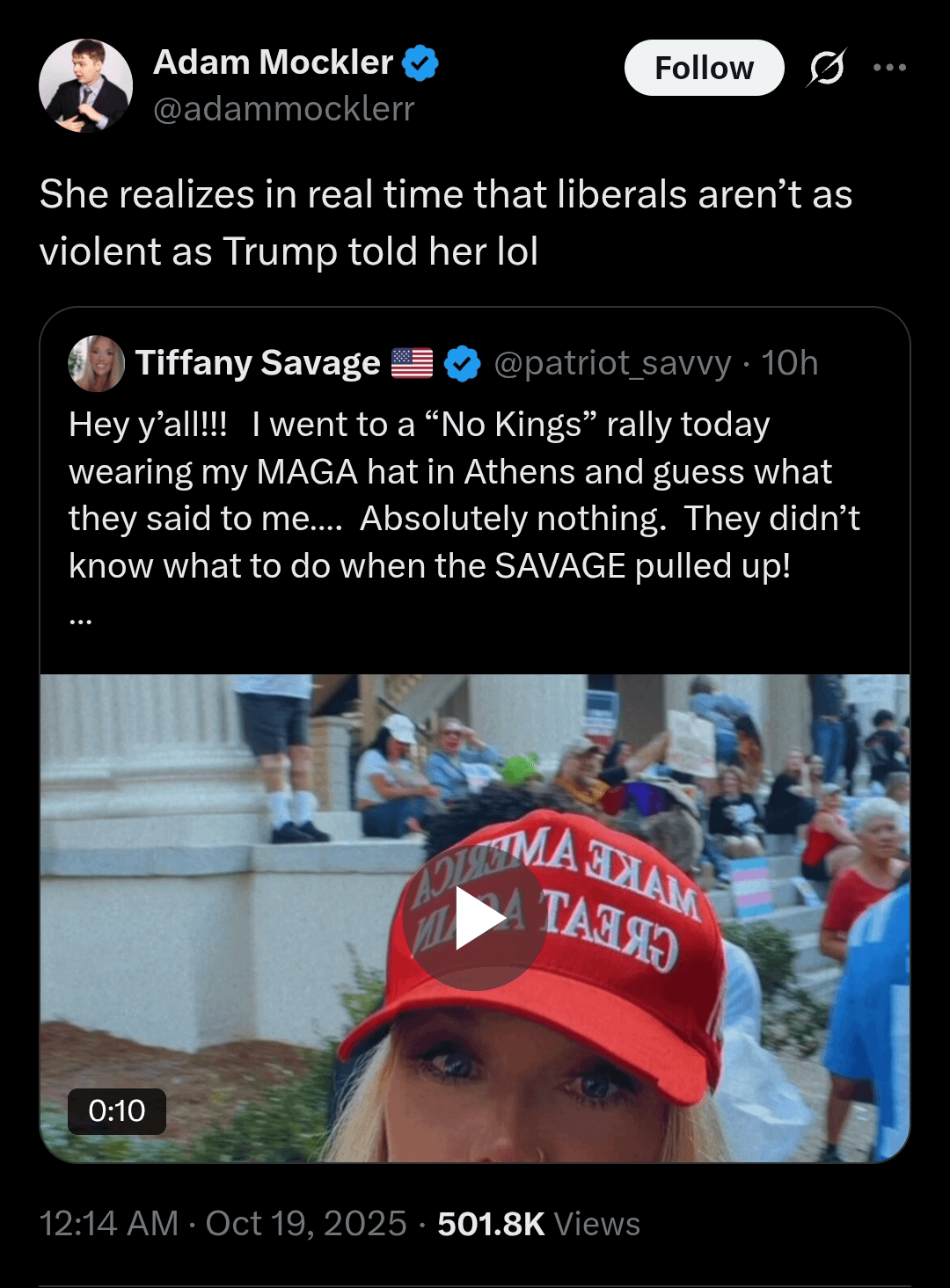Play the quoted video

click(475, 920)
